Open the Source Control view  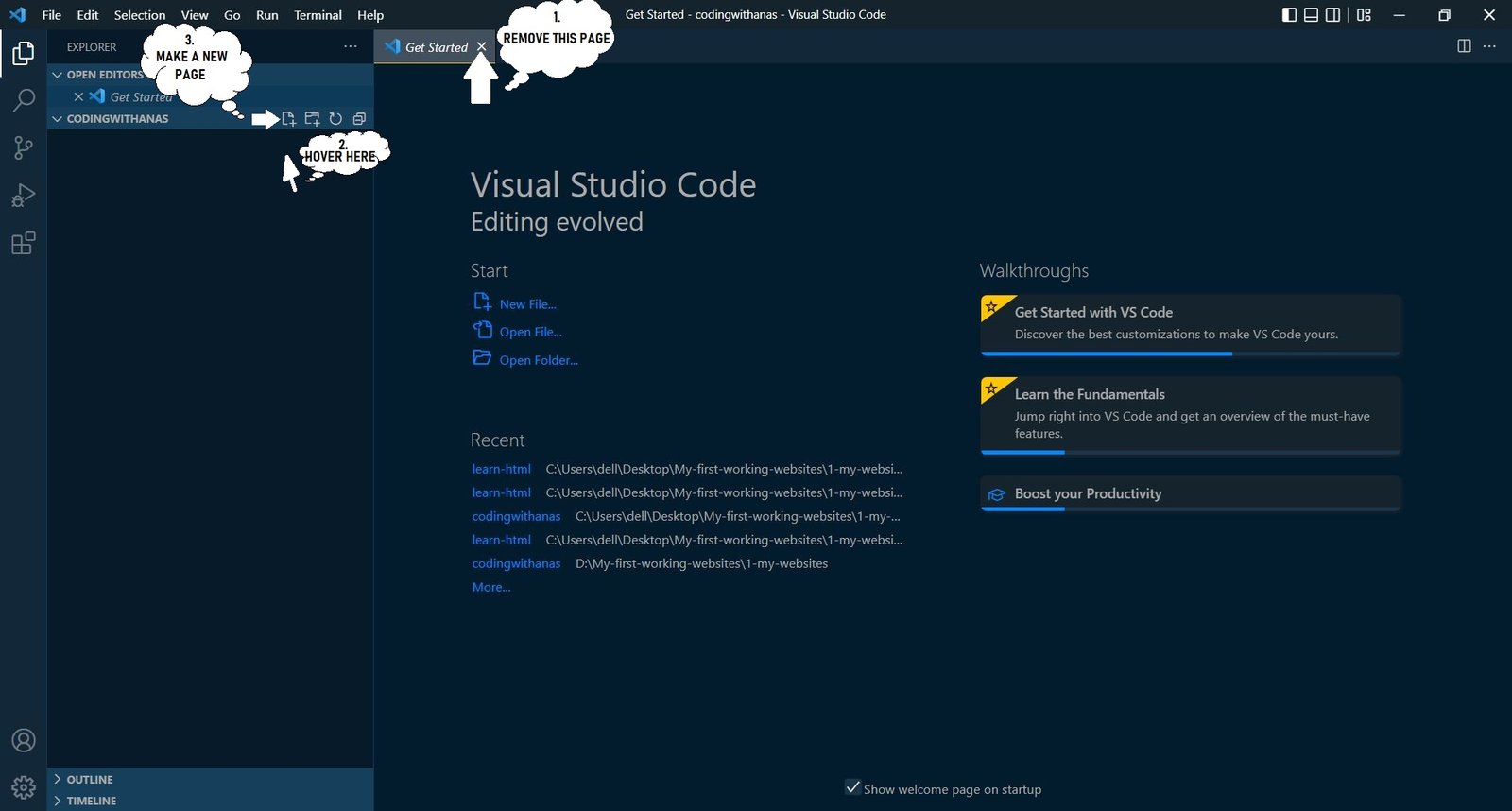24,147
